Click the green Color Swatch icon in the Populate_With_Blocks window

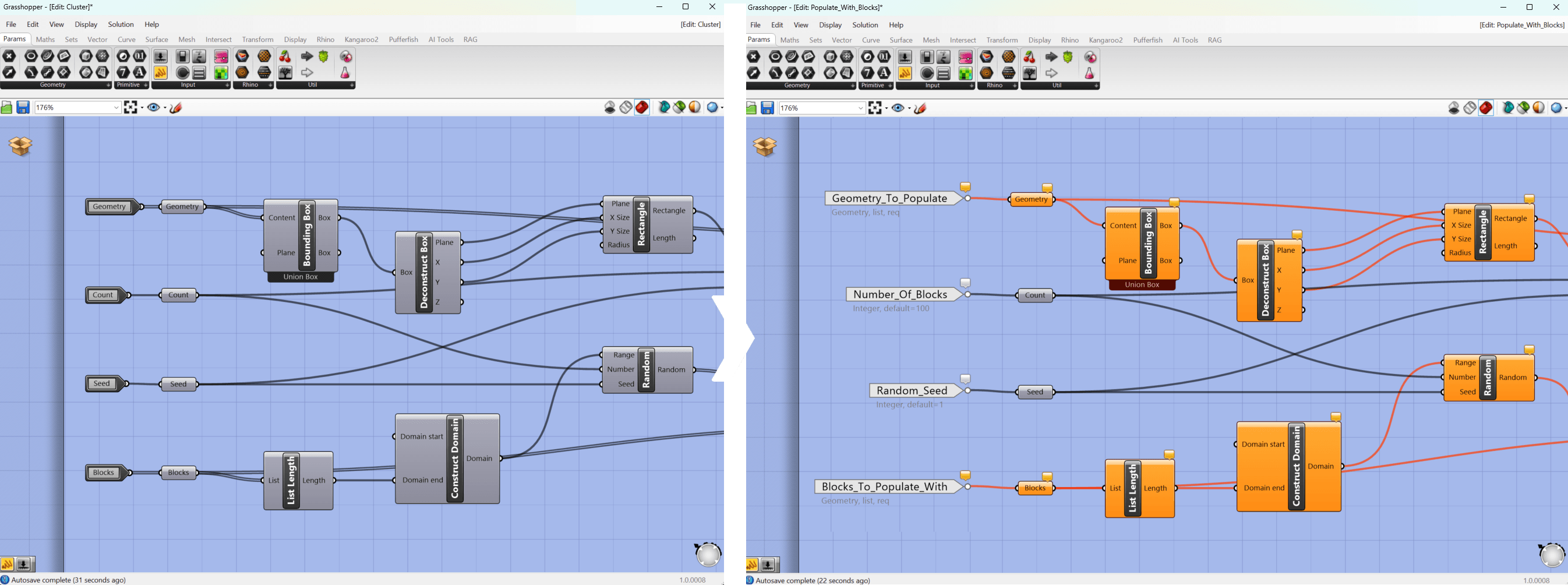965,73
